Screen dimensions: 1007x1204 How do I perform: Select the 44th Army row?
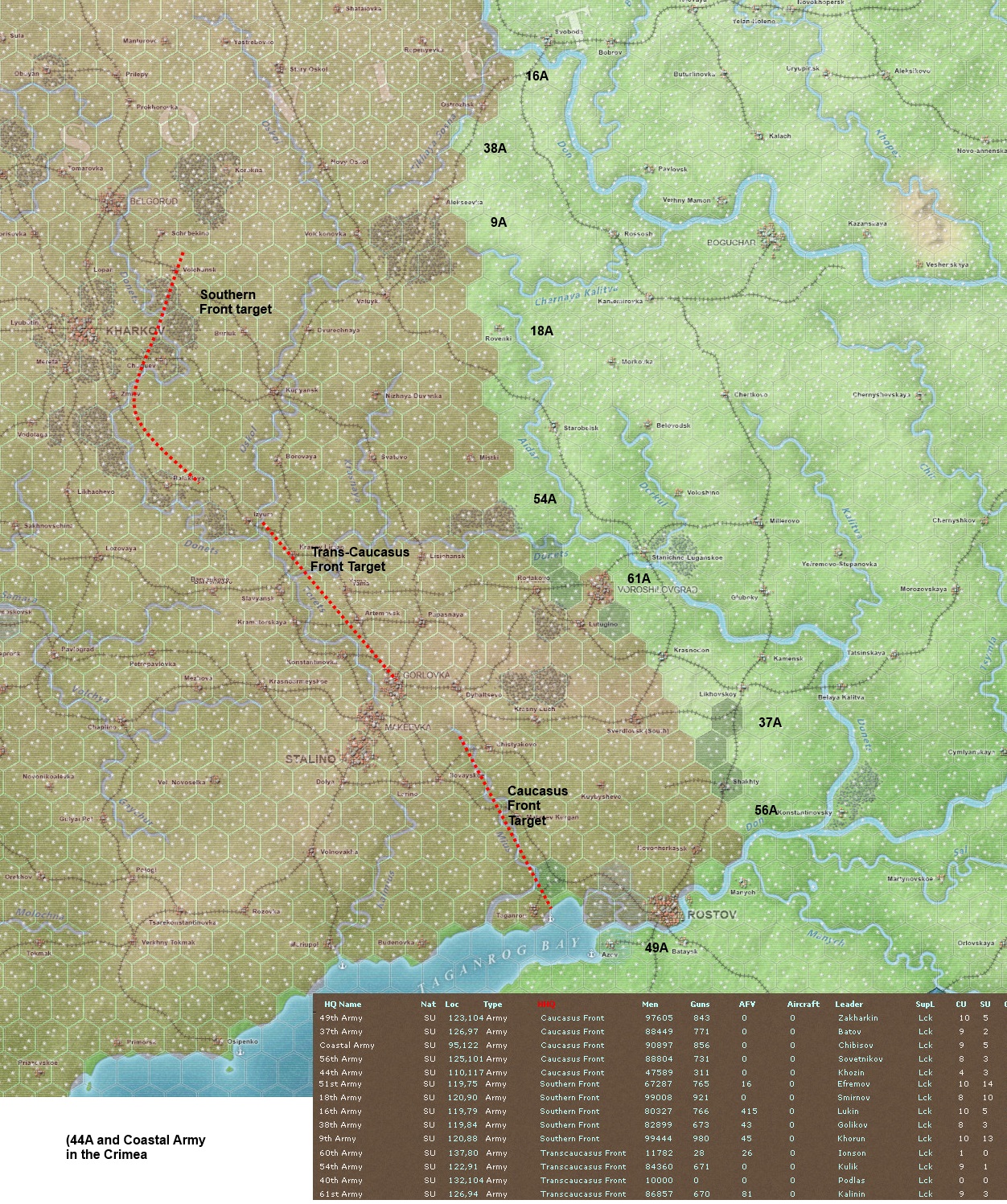(x=660, y=1072)
